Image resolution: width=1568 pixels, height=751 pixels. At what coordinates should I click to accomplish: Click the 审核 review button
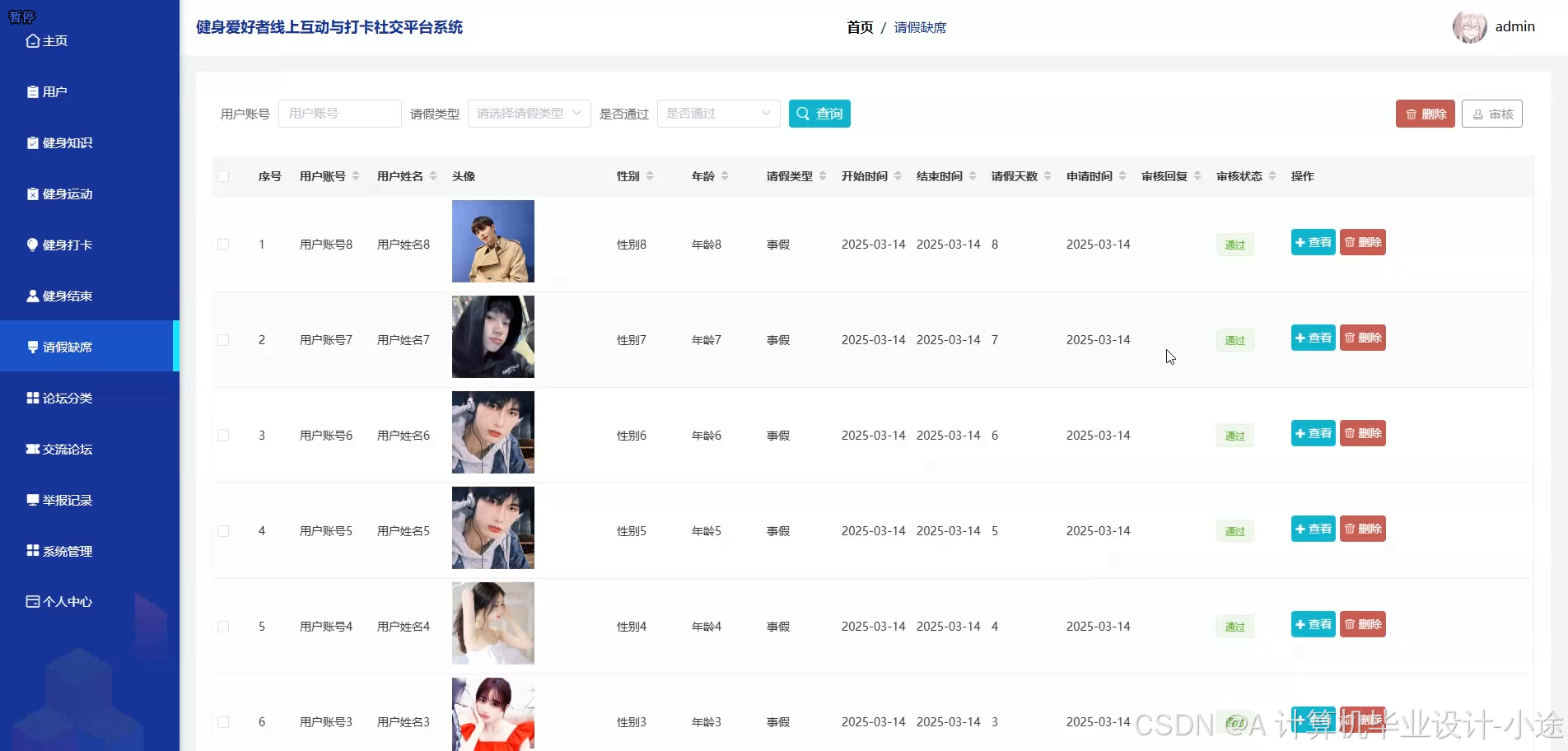coord(1492,114)
